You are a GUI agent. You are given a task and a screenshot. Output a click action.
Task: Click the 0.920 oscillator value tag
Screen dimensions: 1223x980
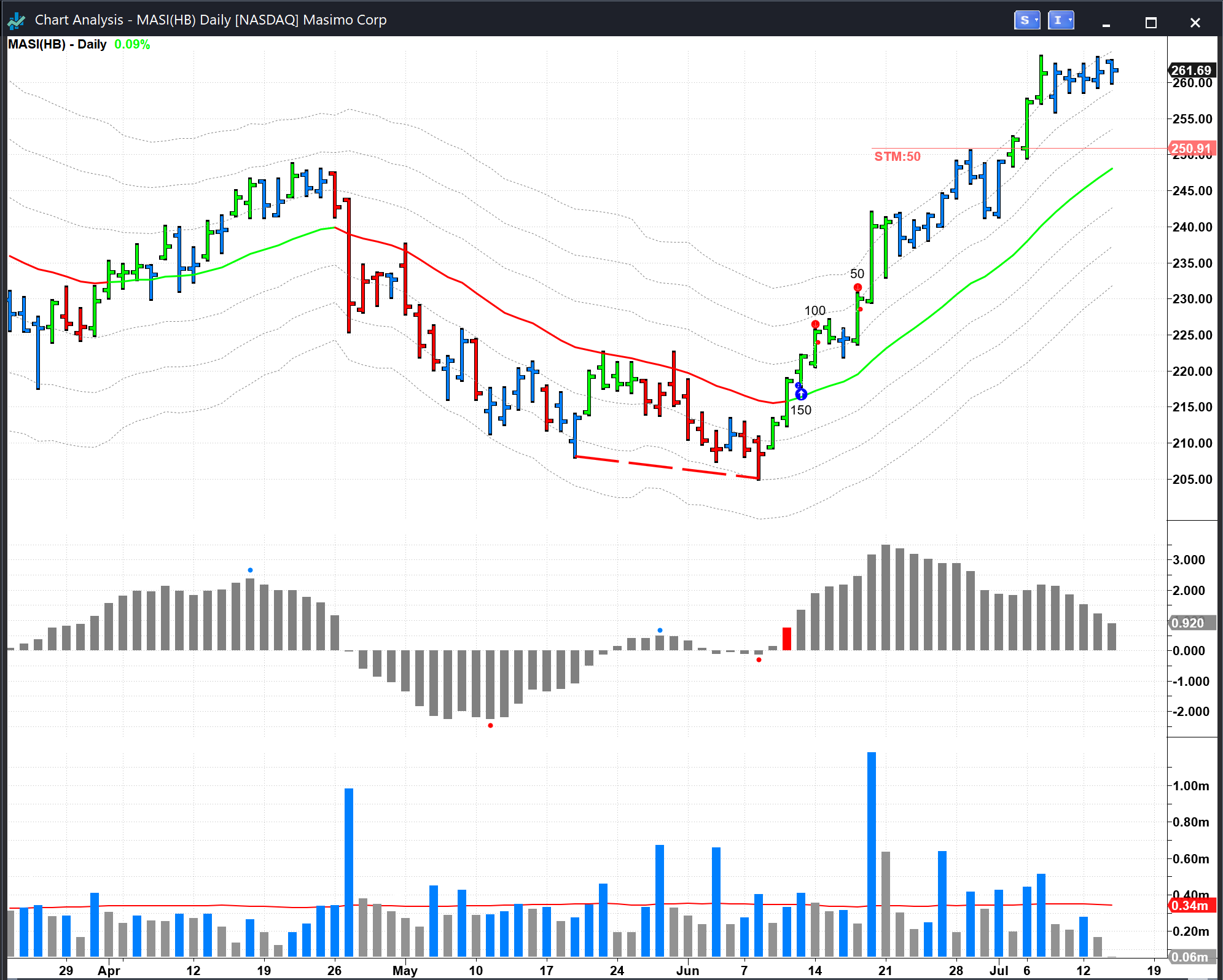[x=1190, y=623]
